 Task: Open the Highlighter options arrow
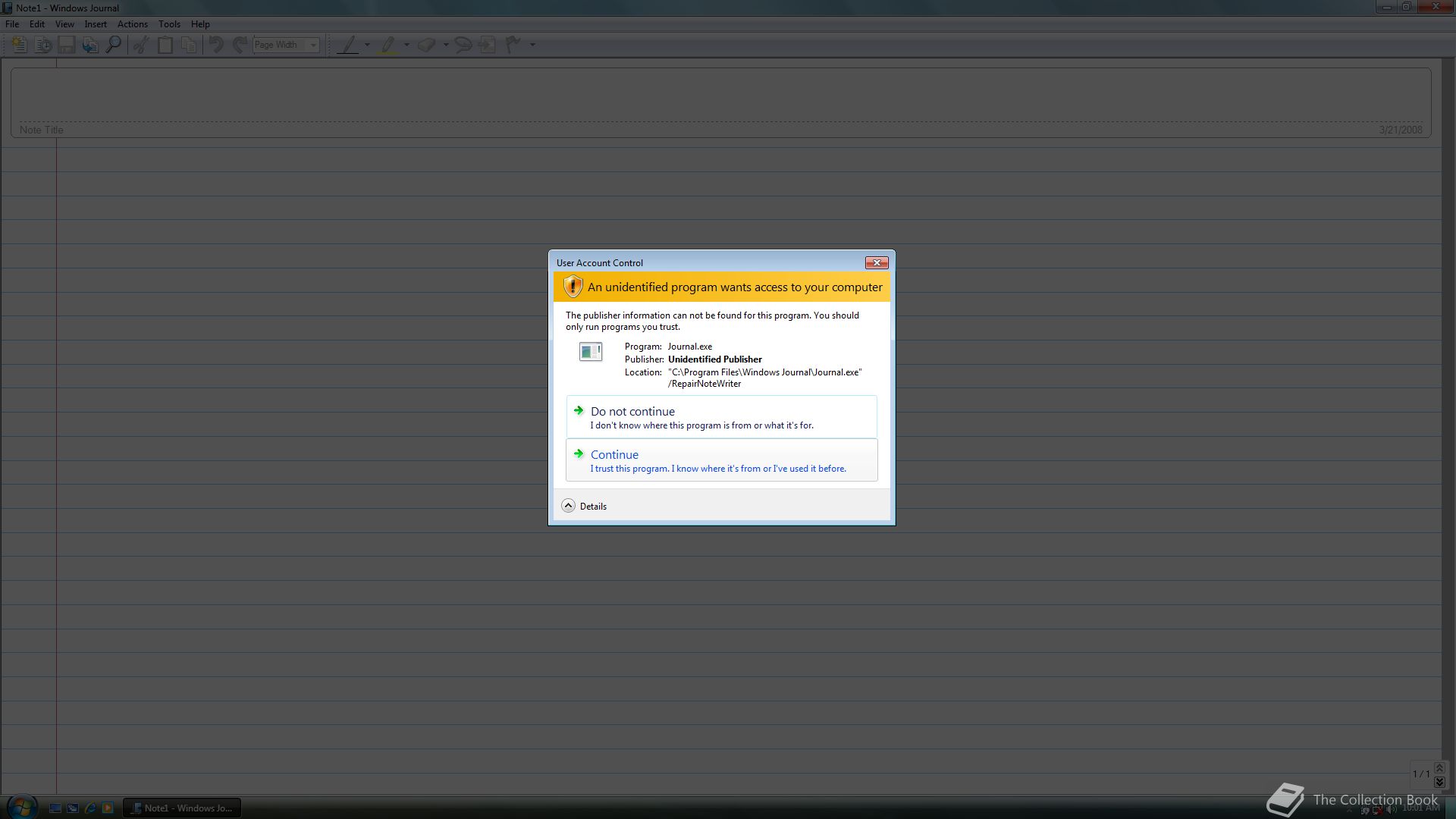[407, 45]
